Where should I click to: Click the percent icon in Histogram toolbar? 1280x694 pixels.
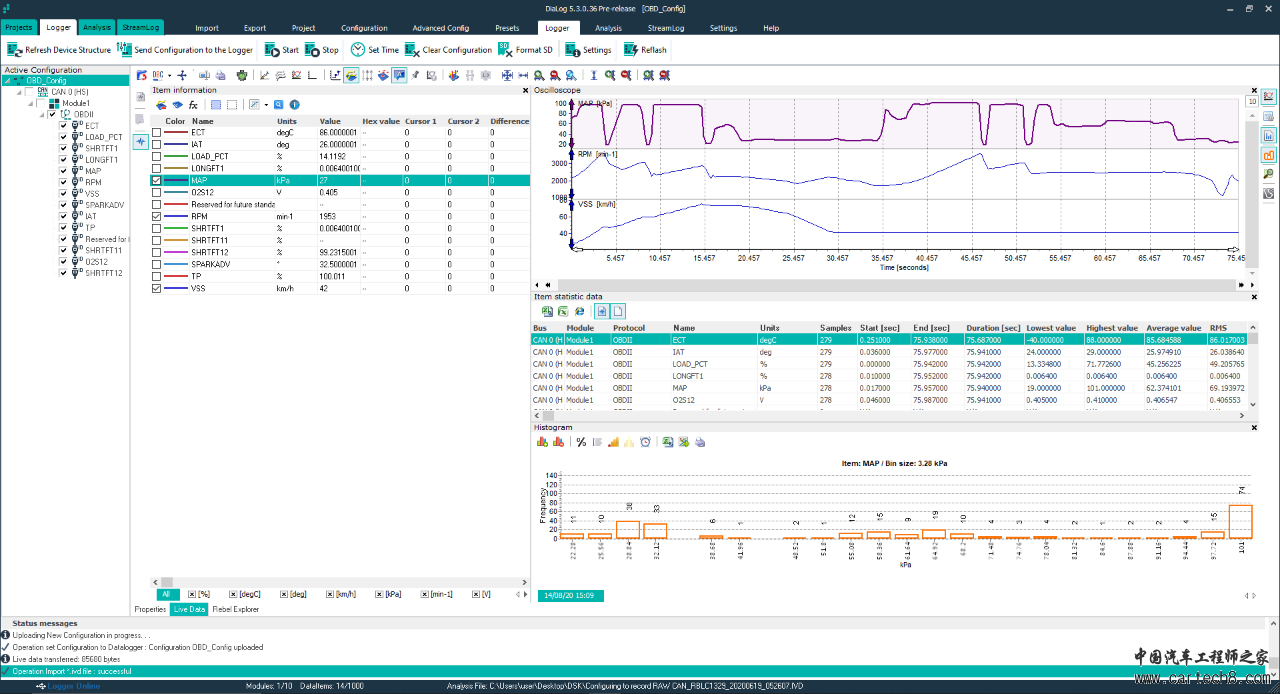[581, 442]
